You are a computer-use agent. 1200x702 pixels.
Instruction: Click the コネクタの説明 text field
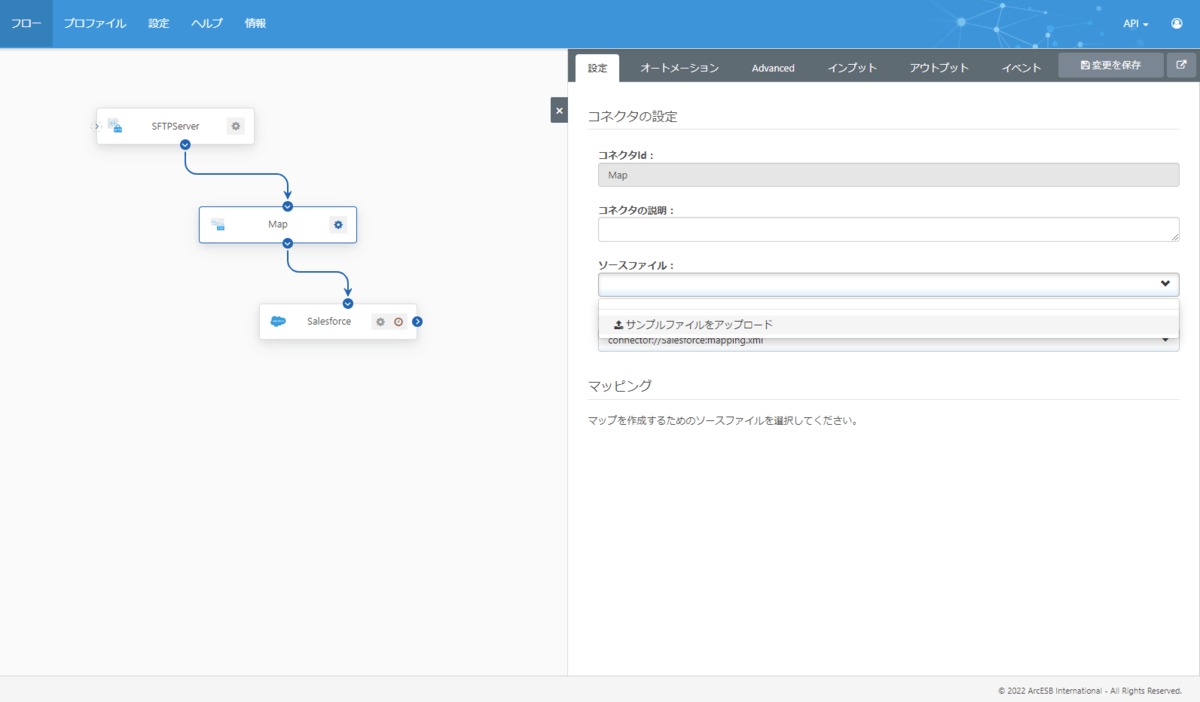[x=888, y=229]
